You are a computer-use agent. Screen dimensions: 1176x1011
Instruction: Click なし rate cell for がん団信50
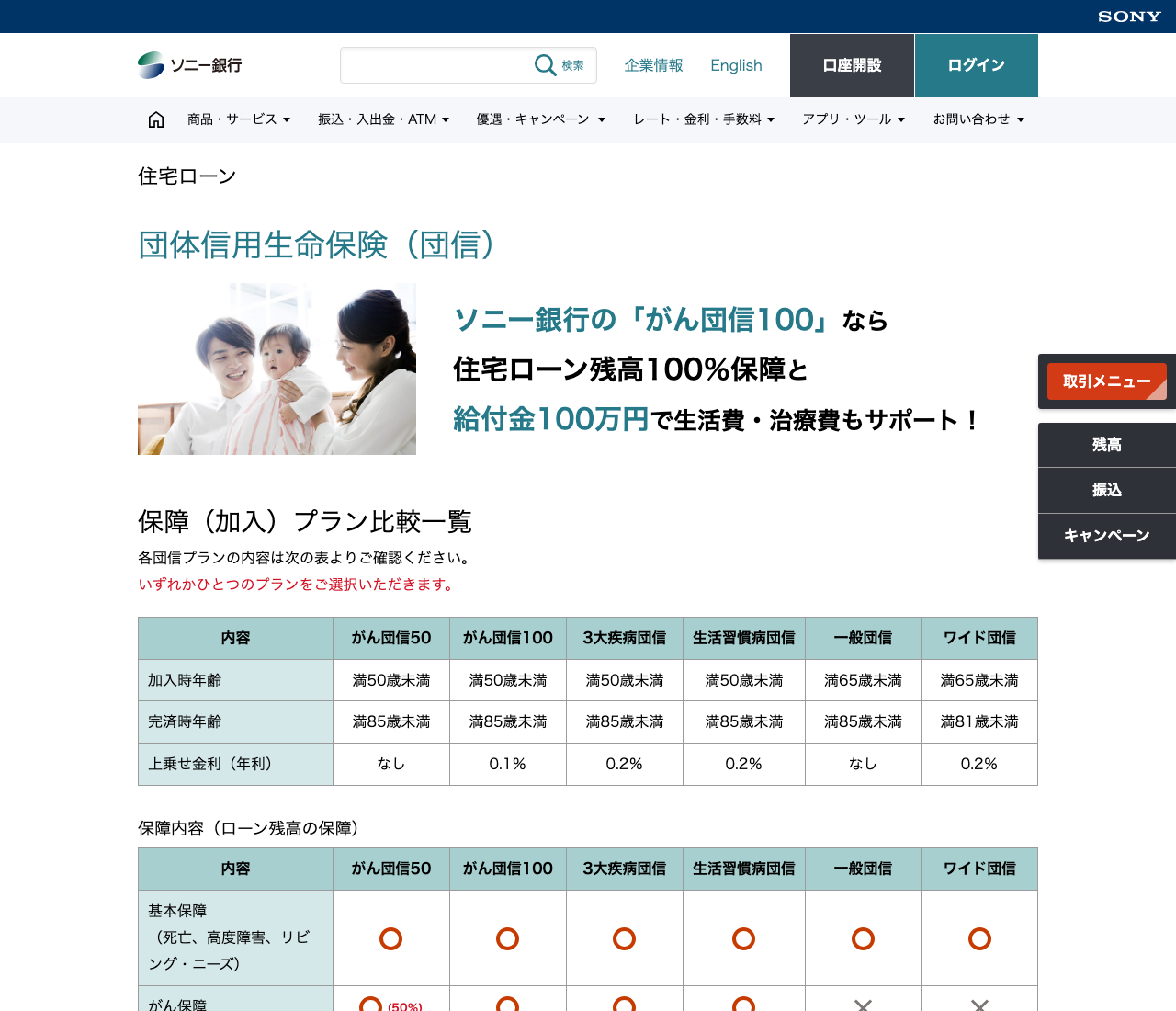coord(391,764)
